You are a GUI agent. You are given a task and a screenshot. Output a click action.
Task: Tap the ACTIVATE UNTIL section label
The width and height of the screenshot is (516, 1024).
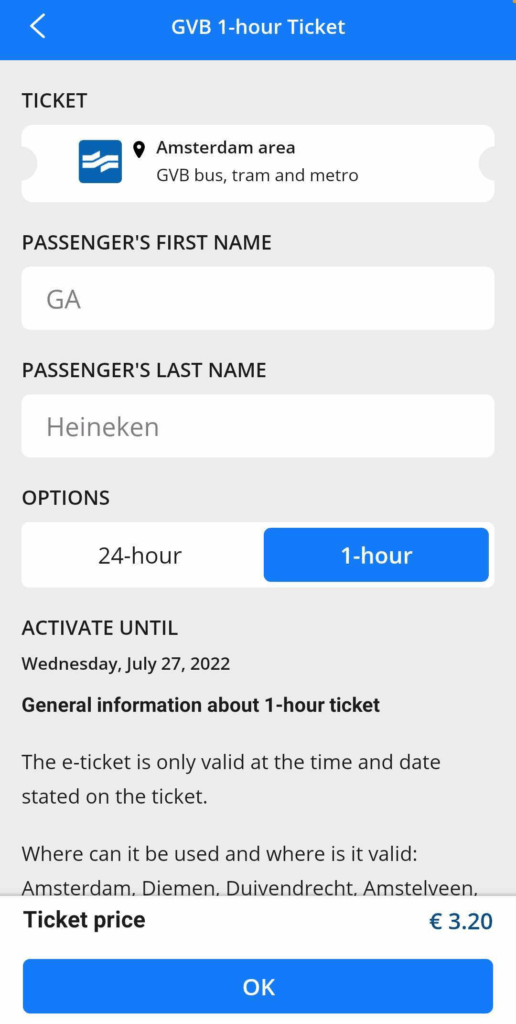coord(100,628)
